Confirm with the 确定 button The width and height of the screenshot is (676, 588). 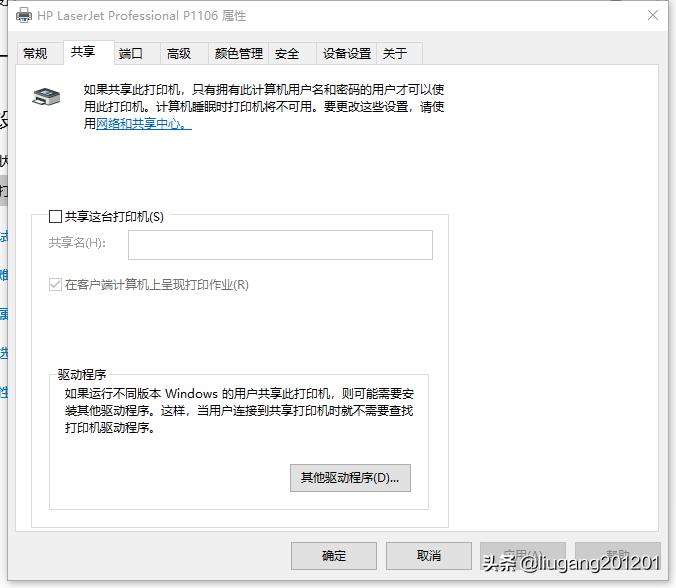click(334, 556)
